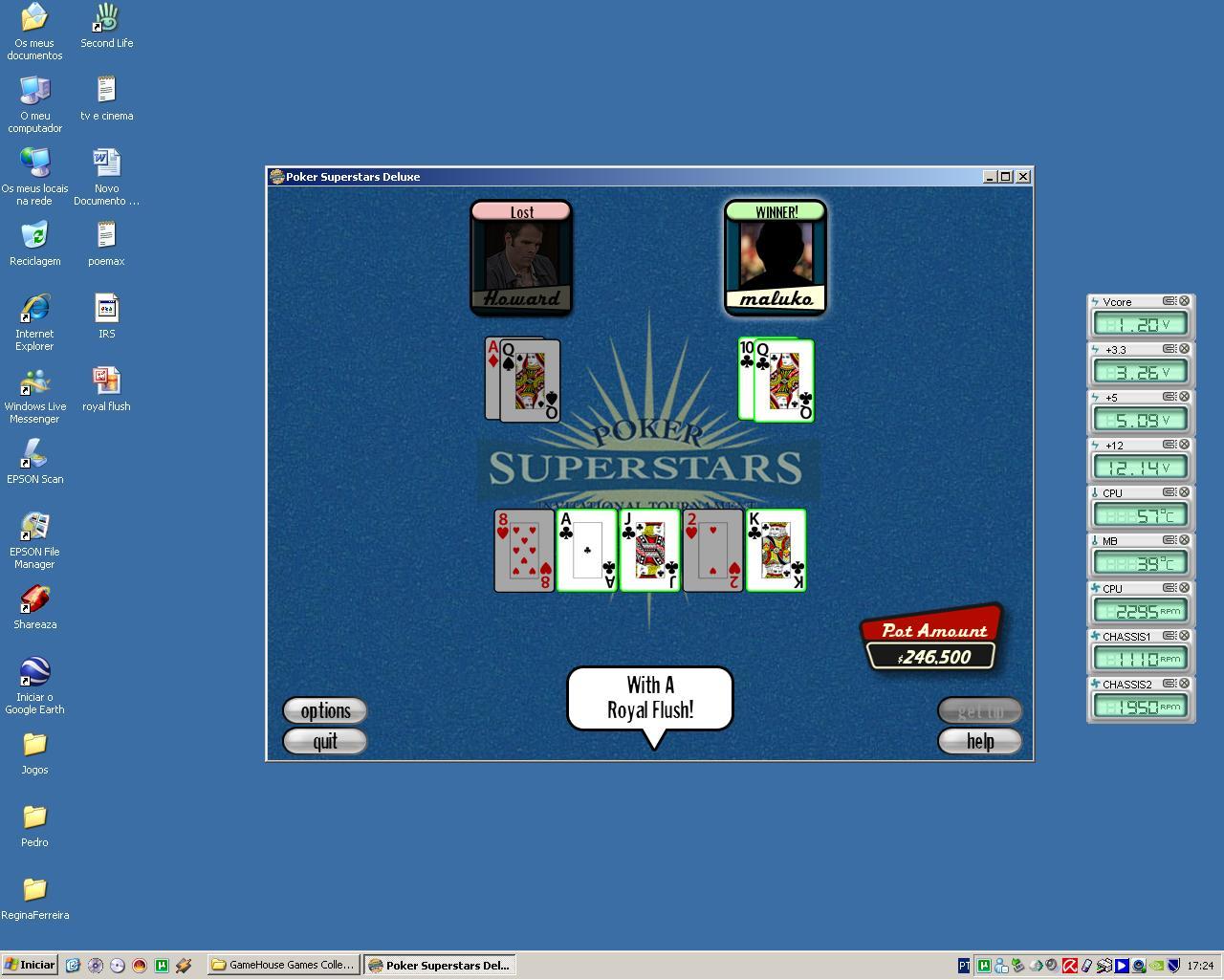This screenshot has width=1224, height=980.
Task: Open settings of CHASSIS1 fan widget
Action: pos(1169,636)
